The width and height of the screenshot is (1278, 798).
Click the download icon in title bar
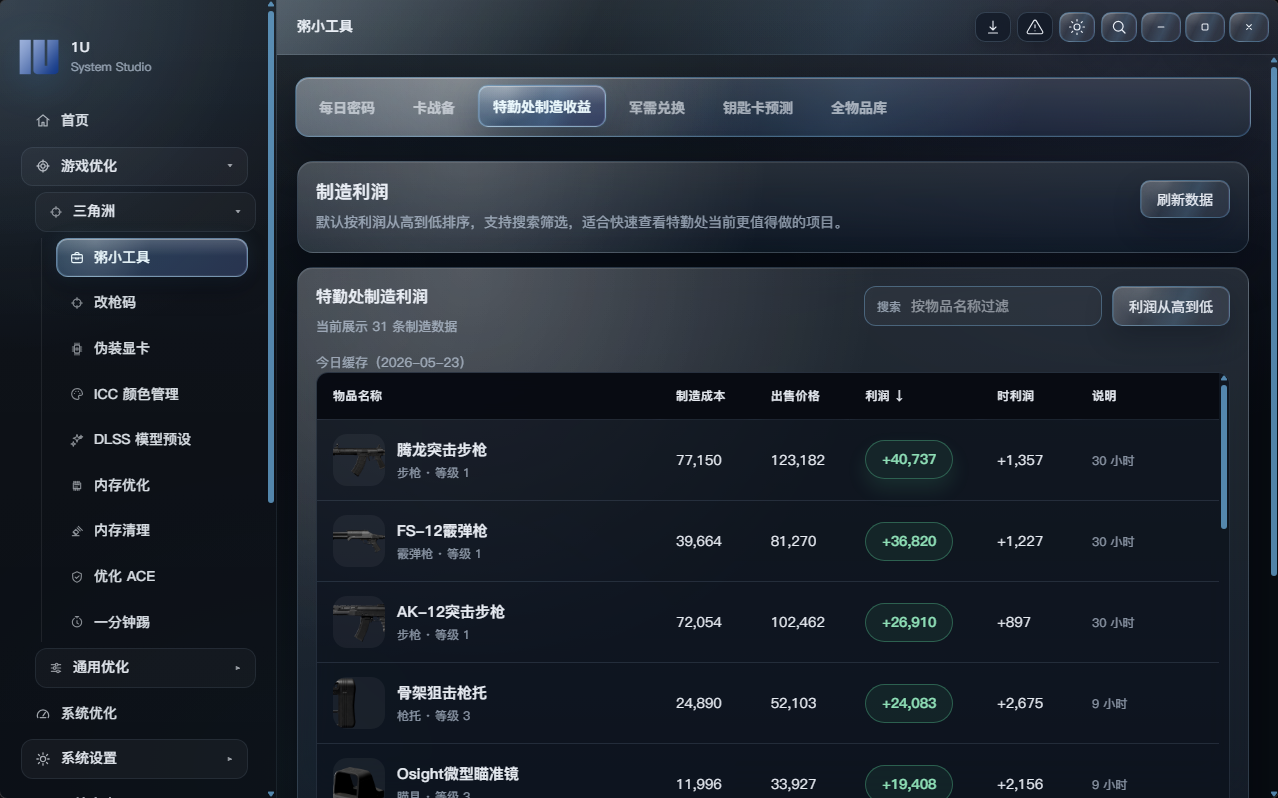coord(992,27)
